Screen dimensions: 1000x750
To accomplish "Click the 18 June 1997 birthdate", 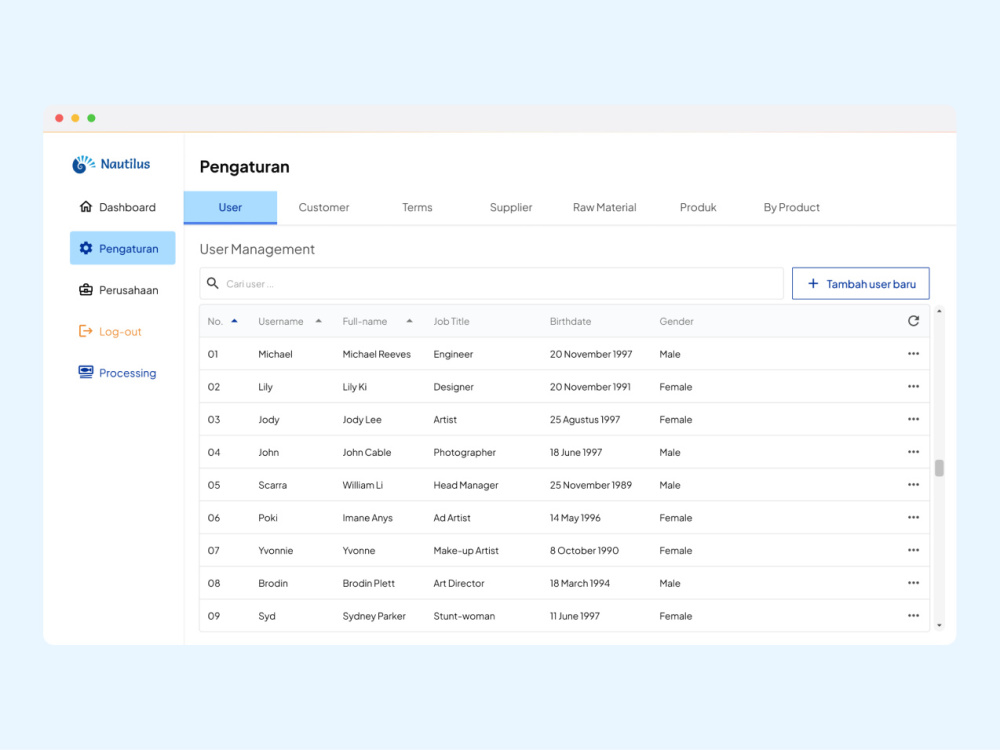I will (576, 452).
